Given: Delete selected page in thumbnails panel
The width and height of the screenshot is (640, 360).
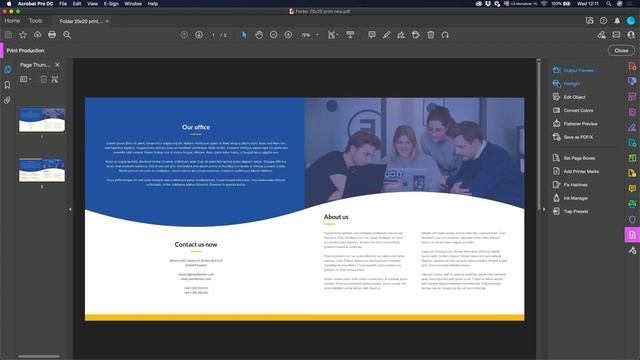Looking at the screenshot, I should tap(44, 79).
